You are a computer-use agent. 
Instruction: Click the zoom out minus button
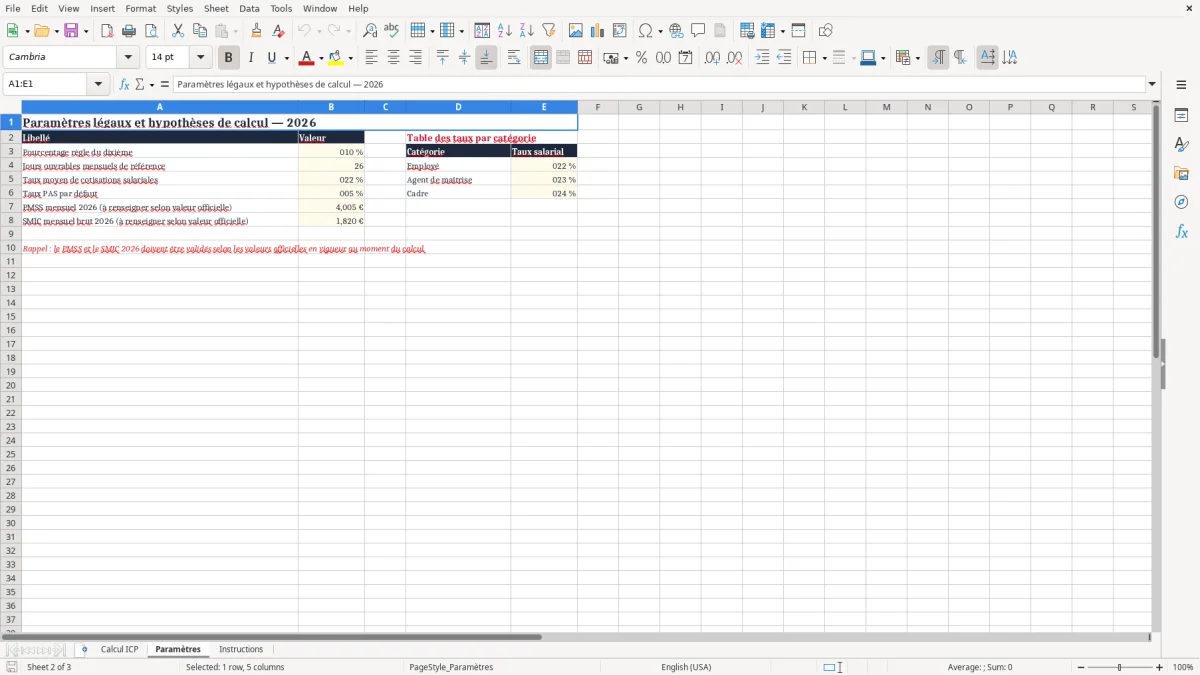[x=1081, y=667]
